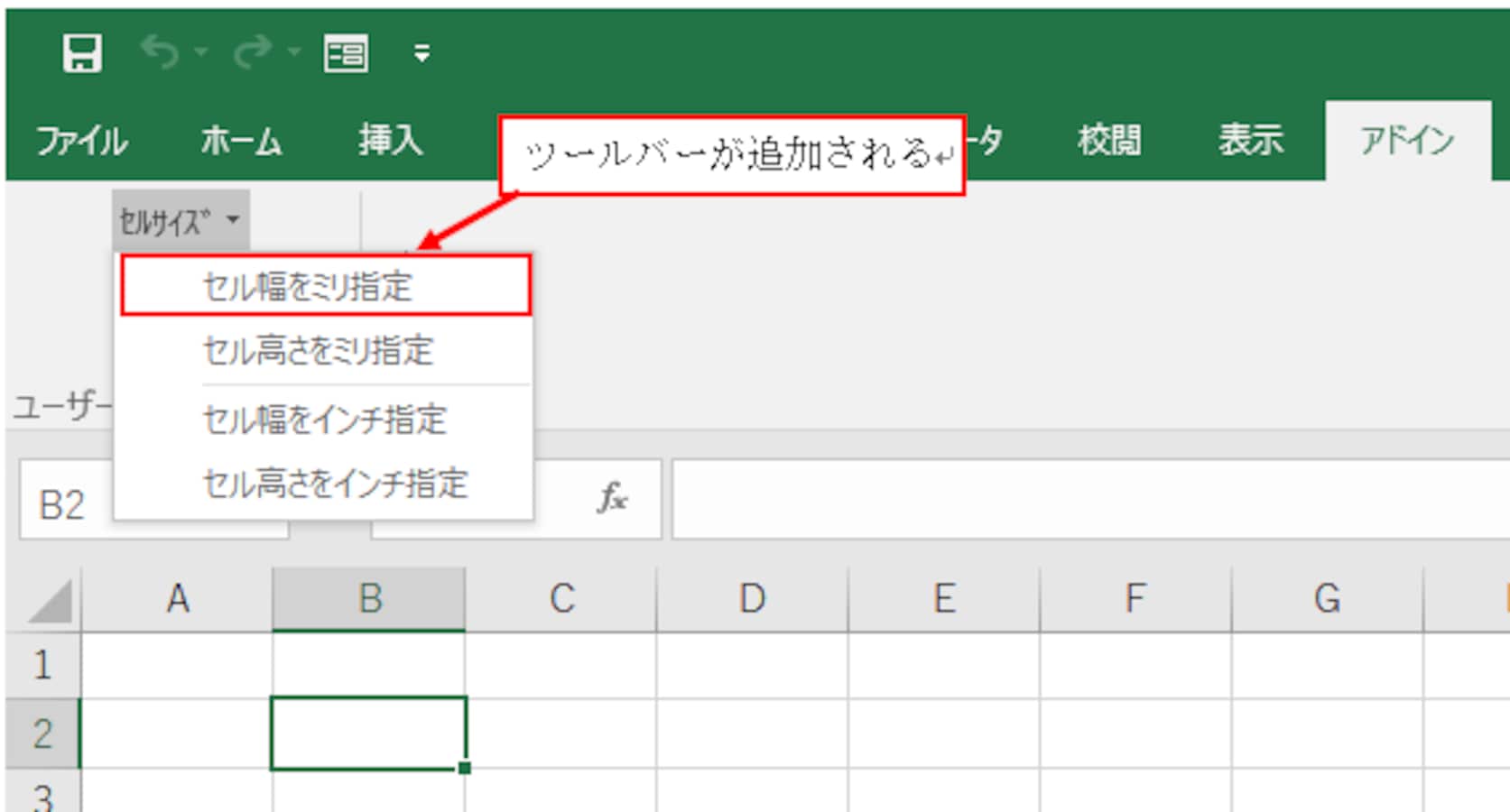1510x812 pixels.
Task: Click the form icon in quick access toolbar
Action: coord(346,54)
